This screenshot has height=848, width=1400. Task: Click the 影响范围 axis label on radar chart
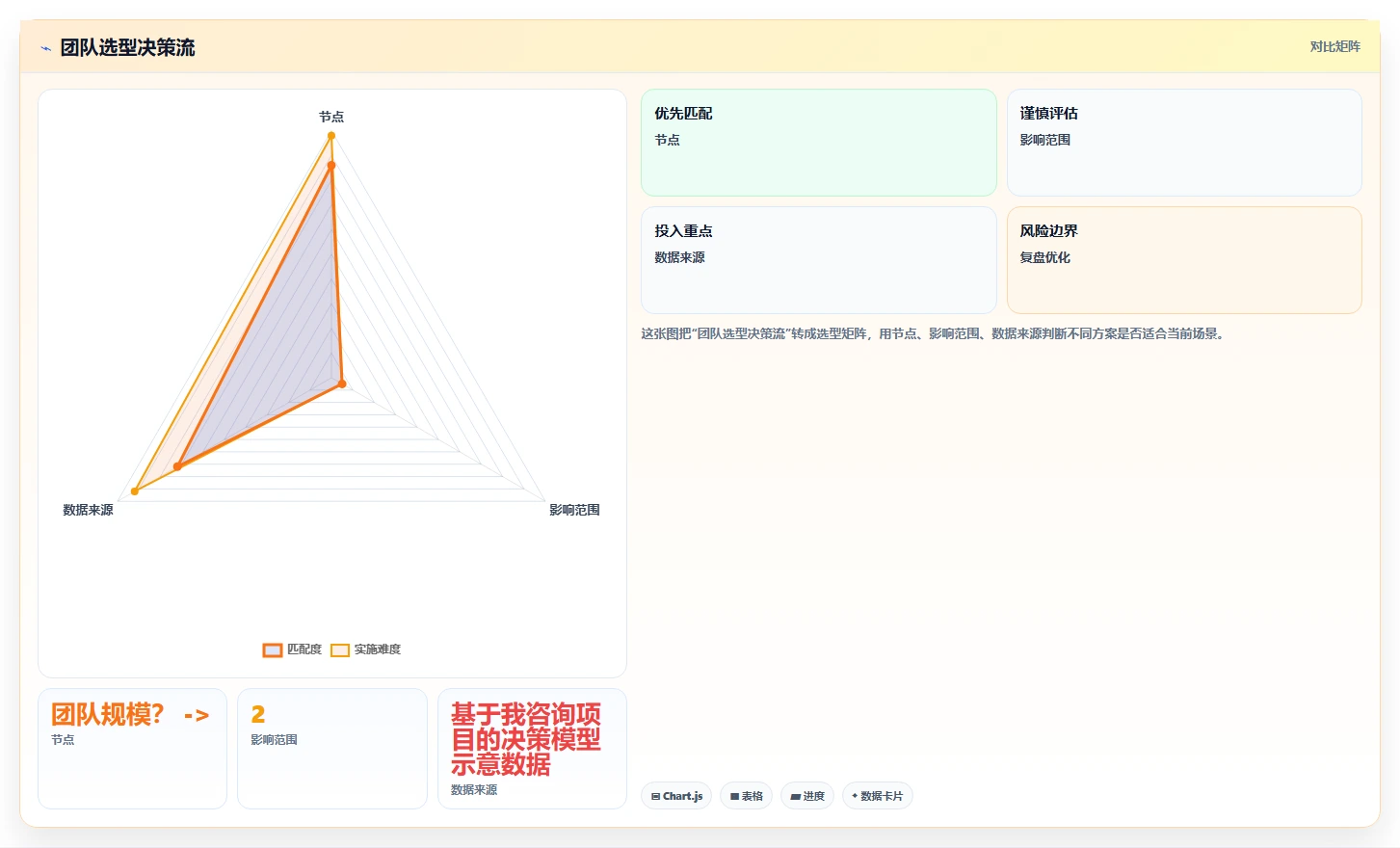[574, 510]
